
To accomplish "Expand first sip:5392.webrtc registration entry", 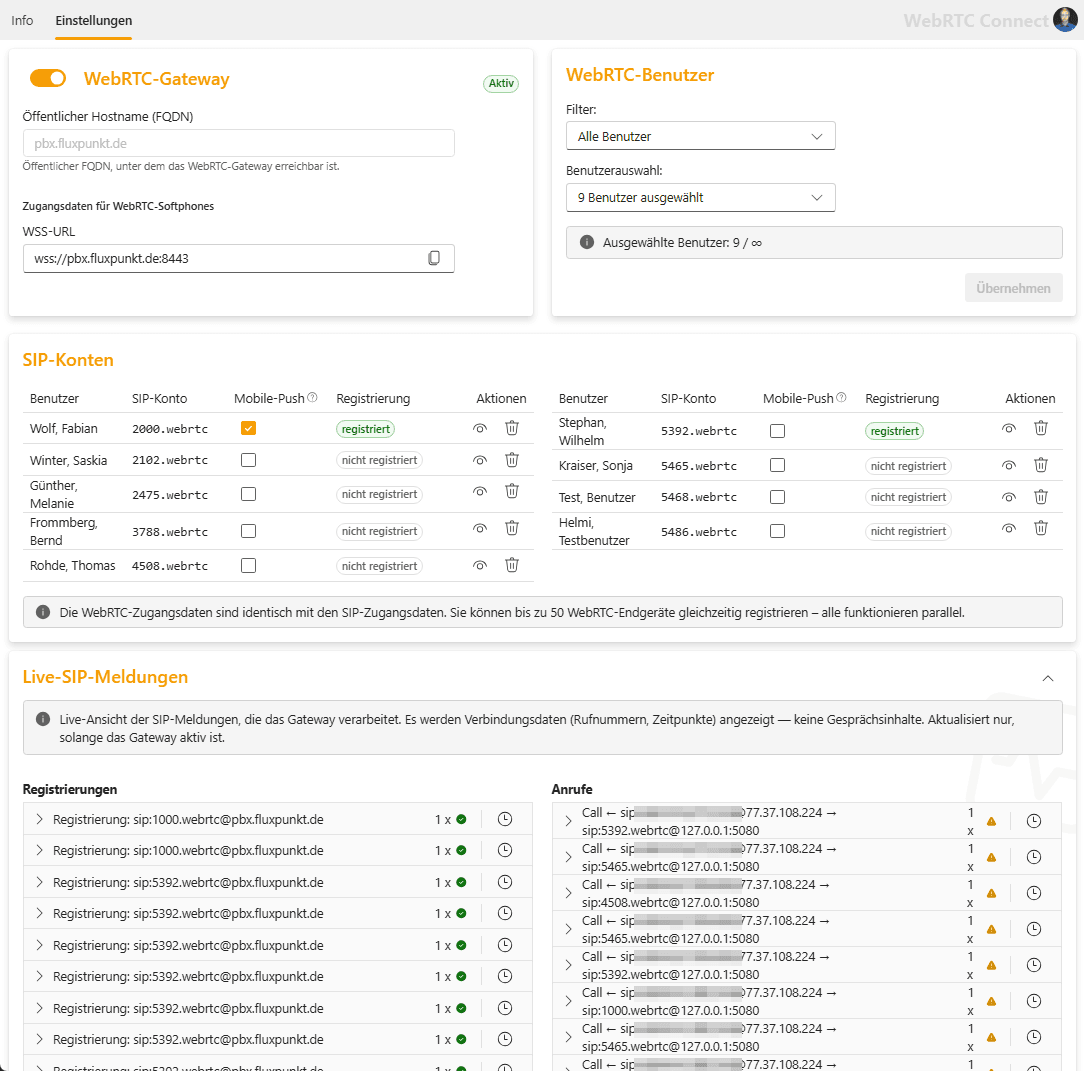I will coord(39,882).
